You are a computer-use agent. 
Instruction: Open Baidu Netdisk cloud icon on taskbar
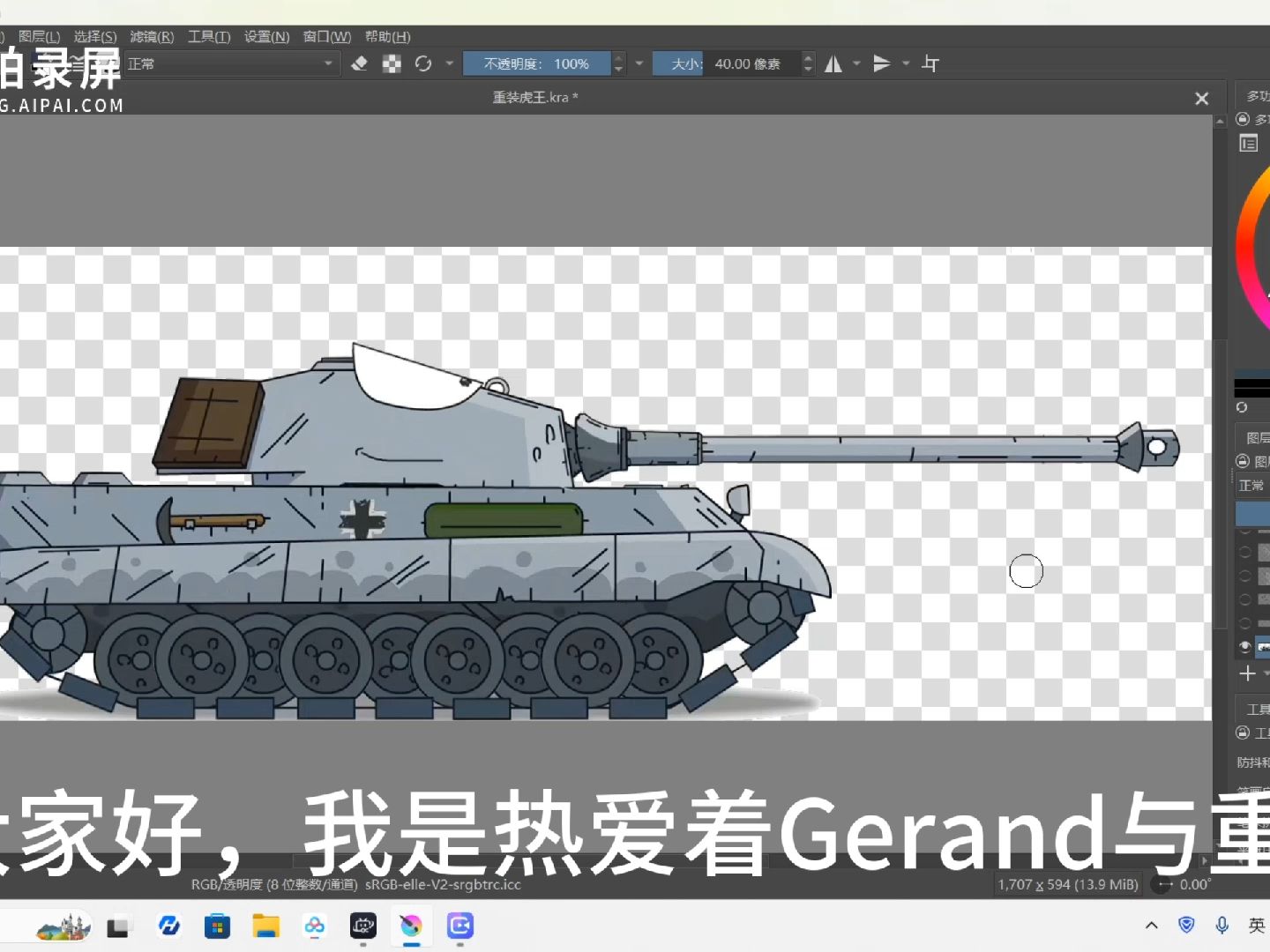314,926
